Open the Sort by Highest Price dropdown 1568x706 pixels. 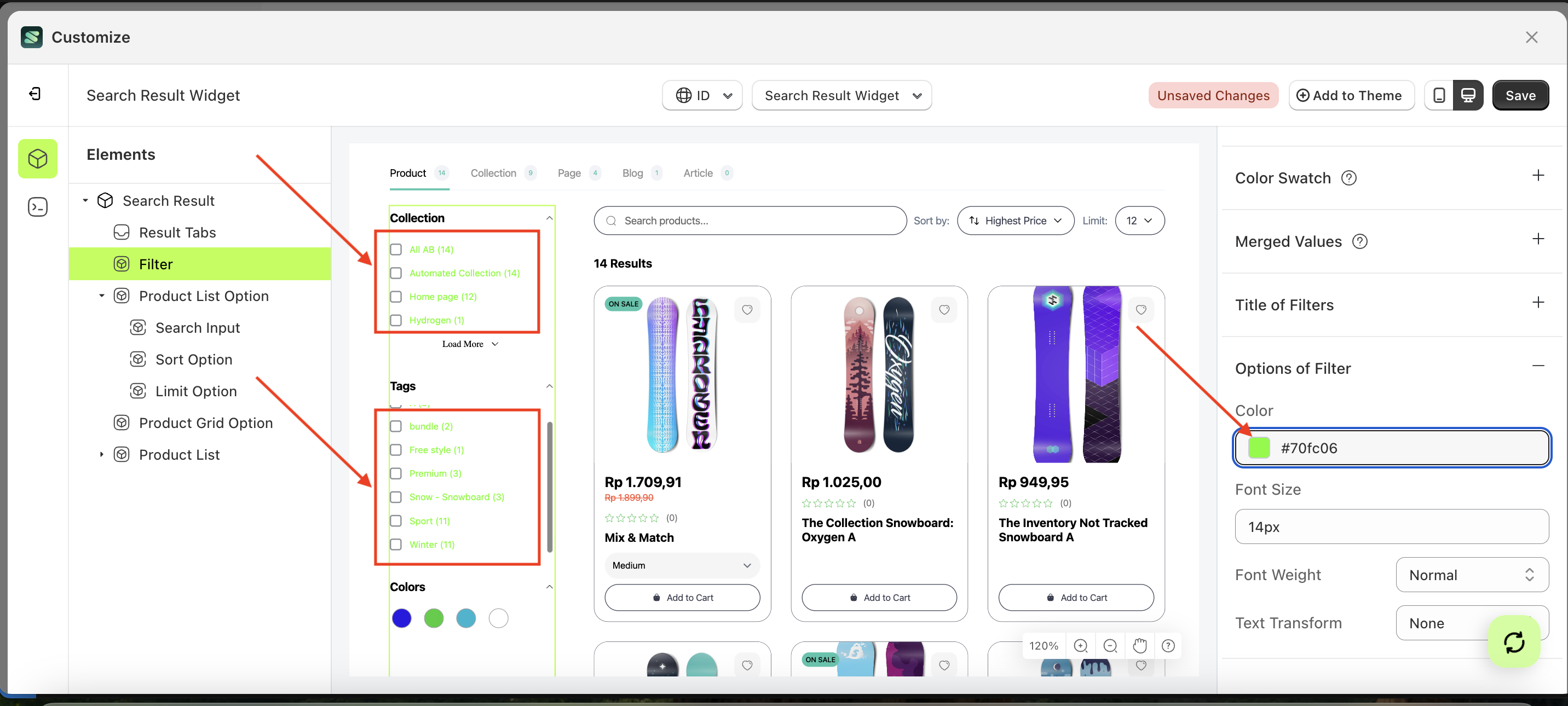(1014, 221)
